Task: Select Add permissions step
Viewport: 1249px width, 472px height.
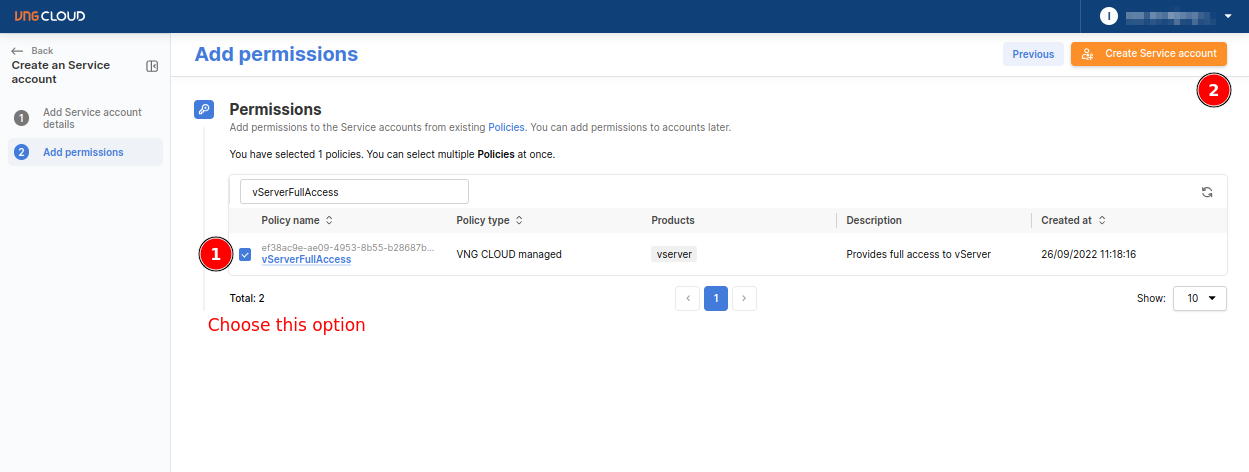Action: point(83,152)
